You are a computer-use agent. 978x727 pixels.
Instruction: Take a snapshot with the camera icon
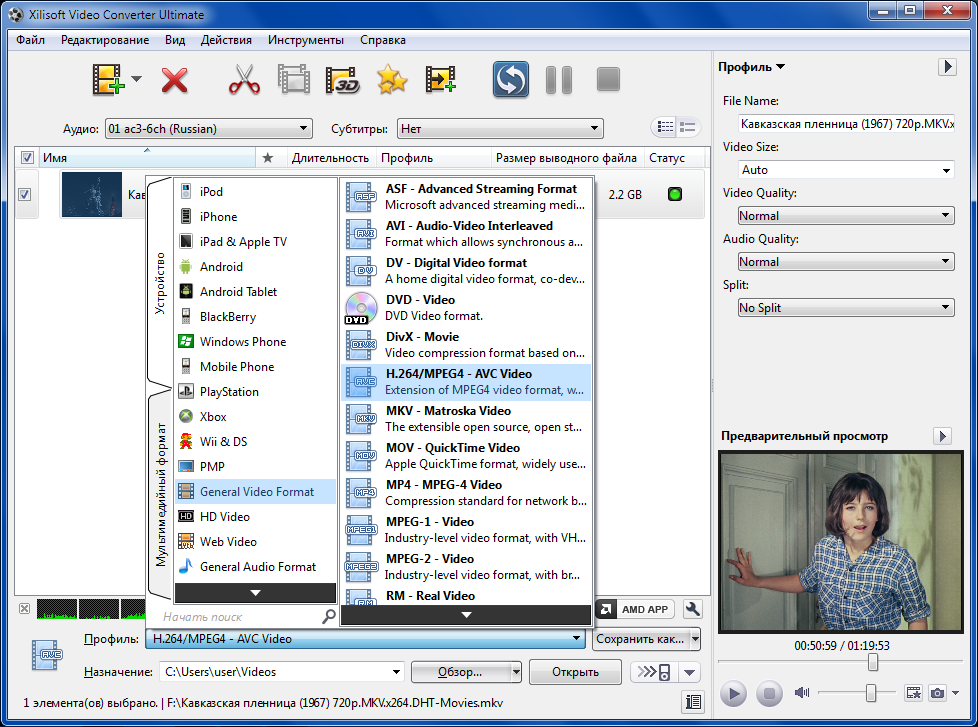point(937,693)
